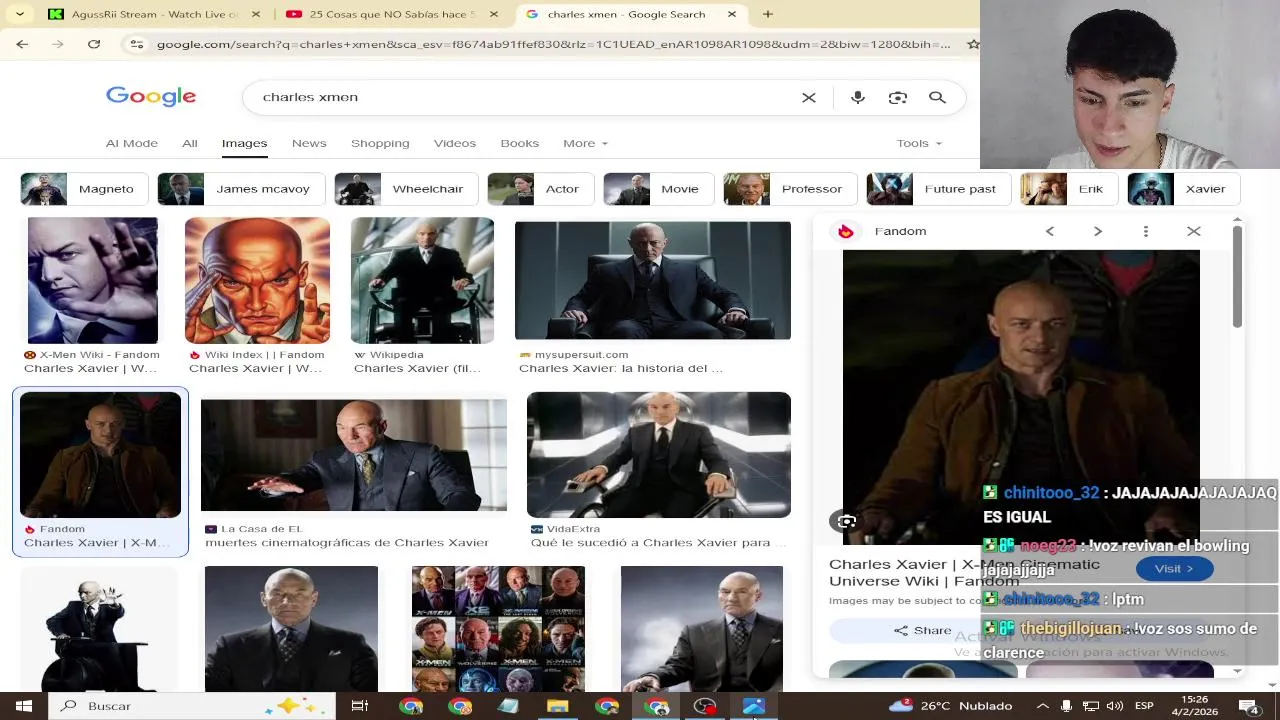Open the Wikipedia Charles Xavier image

(x=422, y=281)
